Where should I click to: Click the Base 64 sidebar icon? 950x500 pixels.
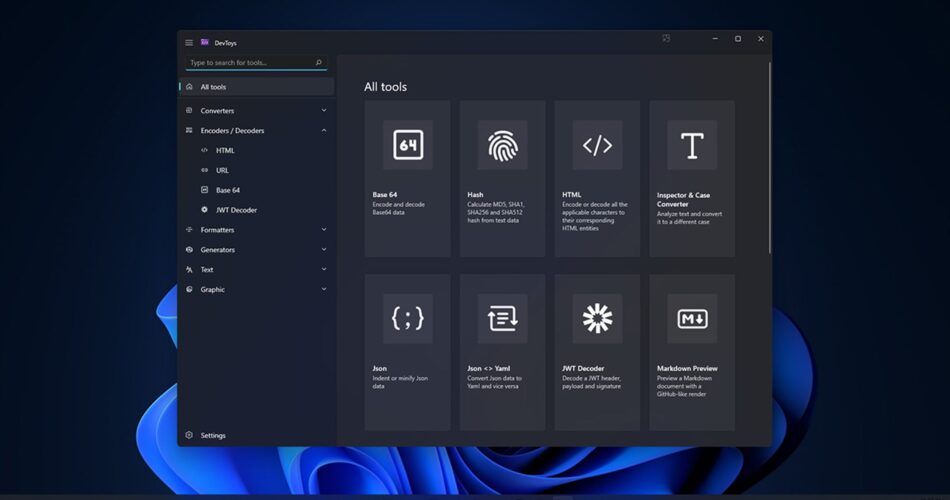click(x=204, y=190)
